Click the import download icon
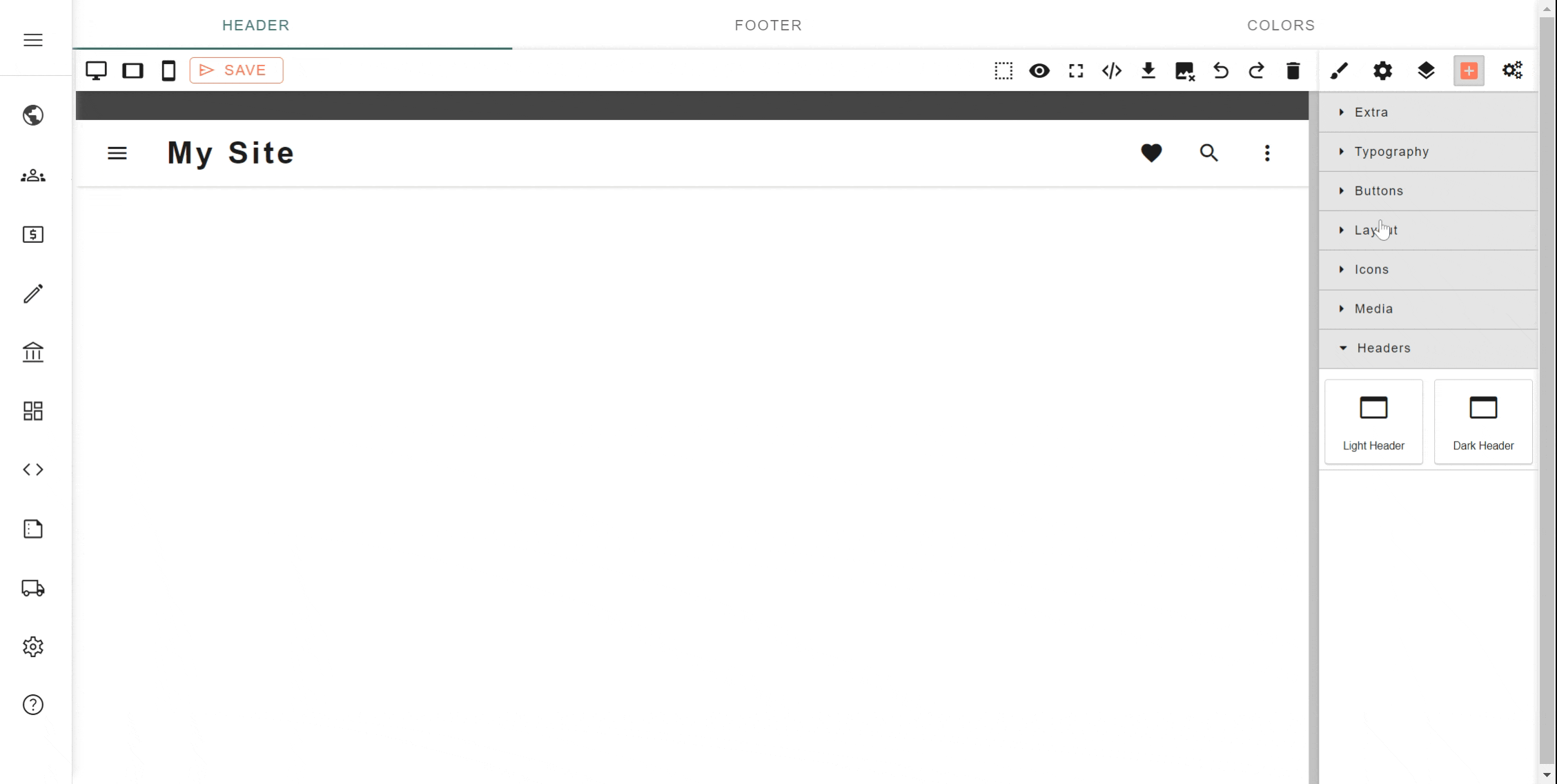 click(1148, 70)
